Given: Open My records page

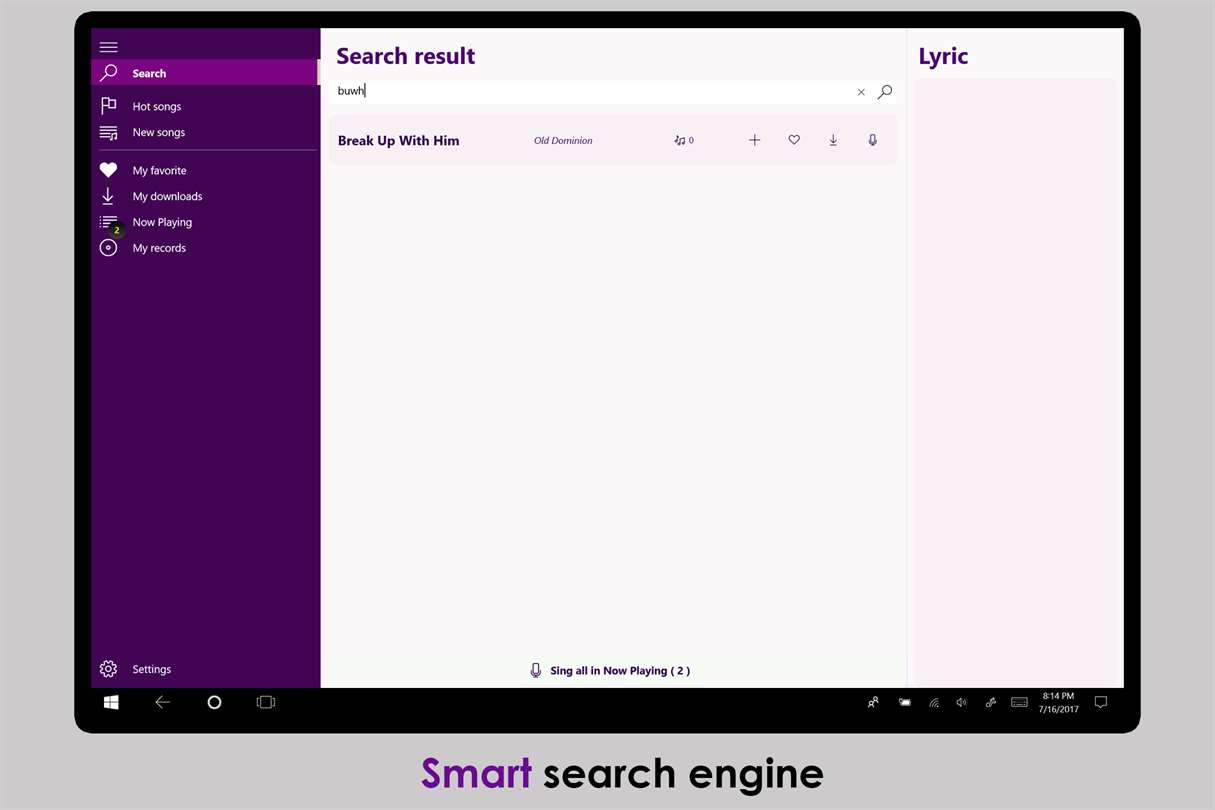Looking at the screenshot, I should 205,248.
